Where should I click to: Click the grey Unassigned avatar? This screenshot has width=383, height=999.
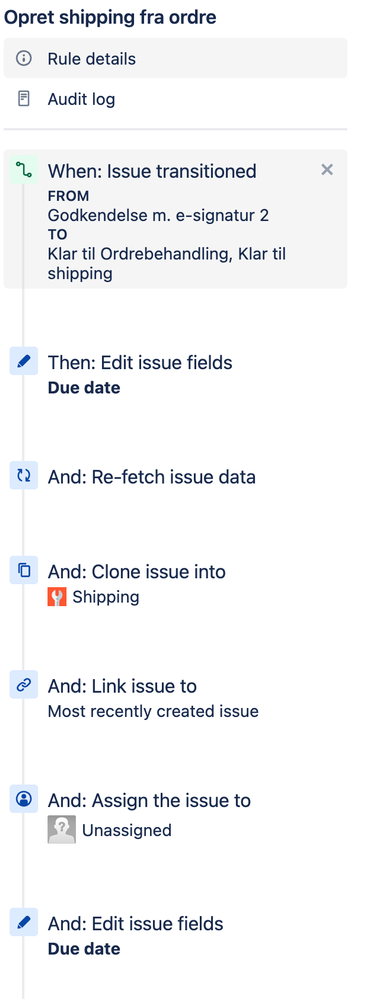coord(62,830)
